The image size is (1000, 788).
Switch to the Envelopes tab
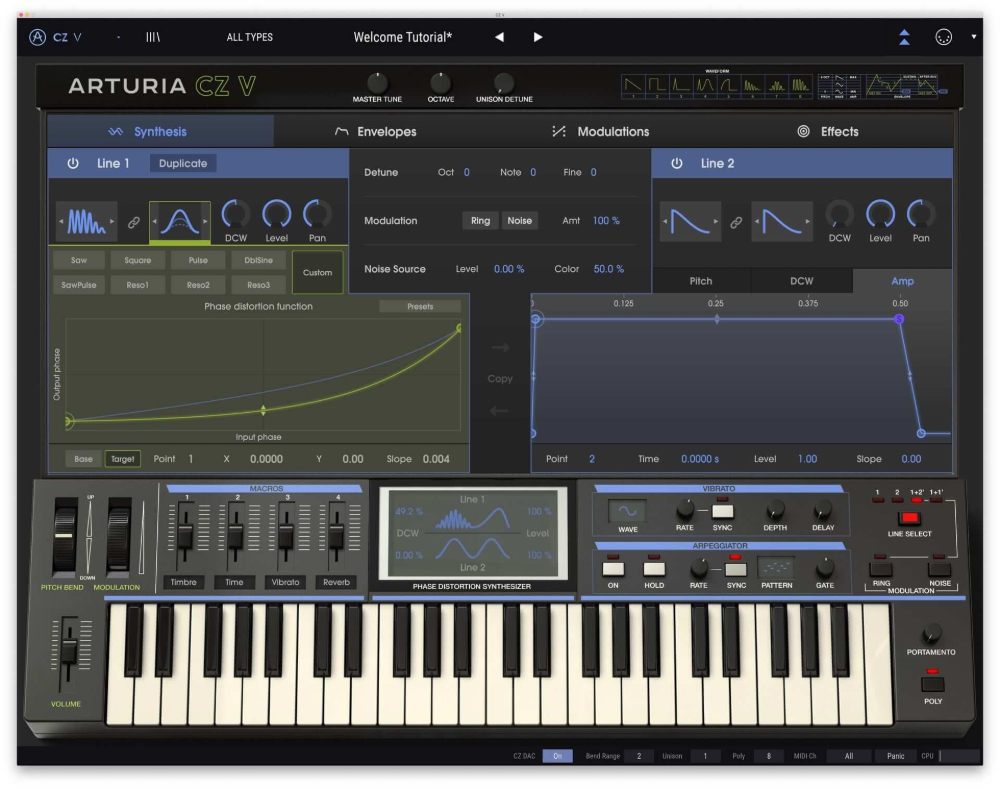(x=388, y=131)
